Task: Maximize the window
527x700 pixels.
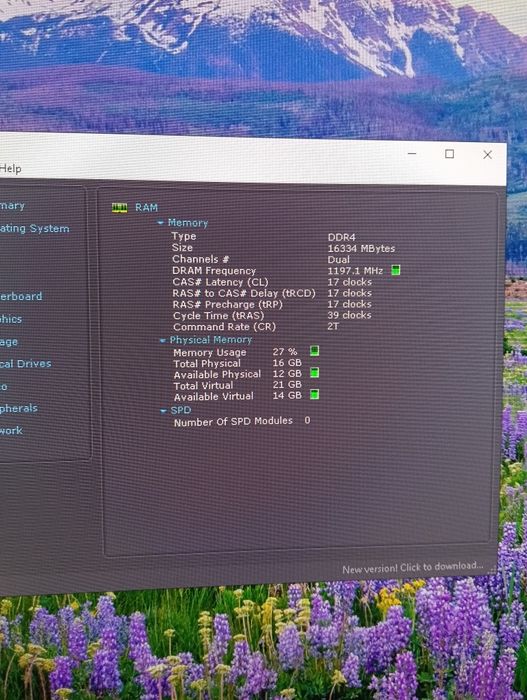Action: pos(450,154)
